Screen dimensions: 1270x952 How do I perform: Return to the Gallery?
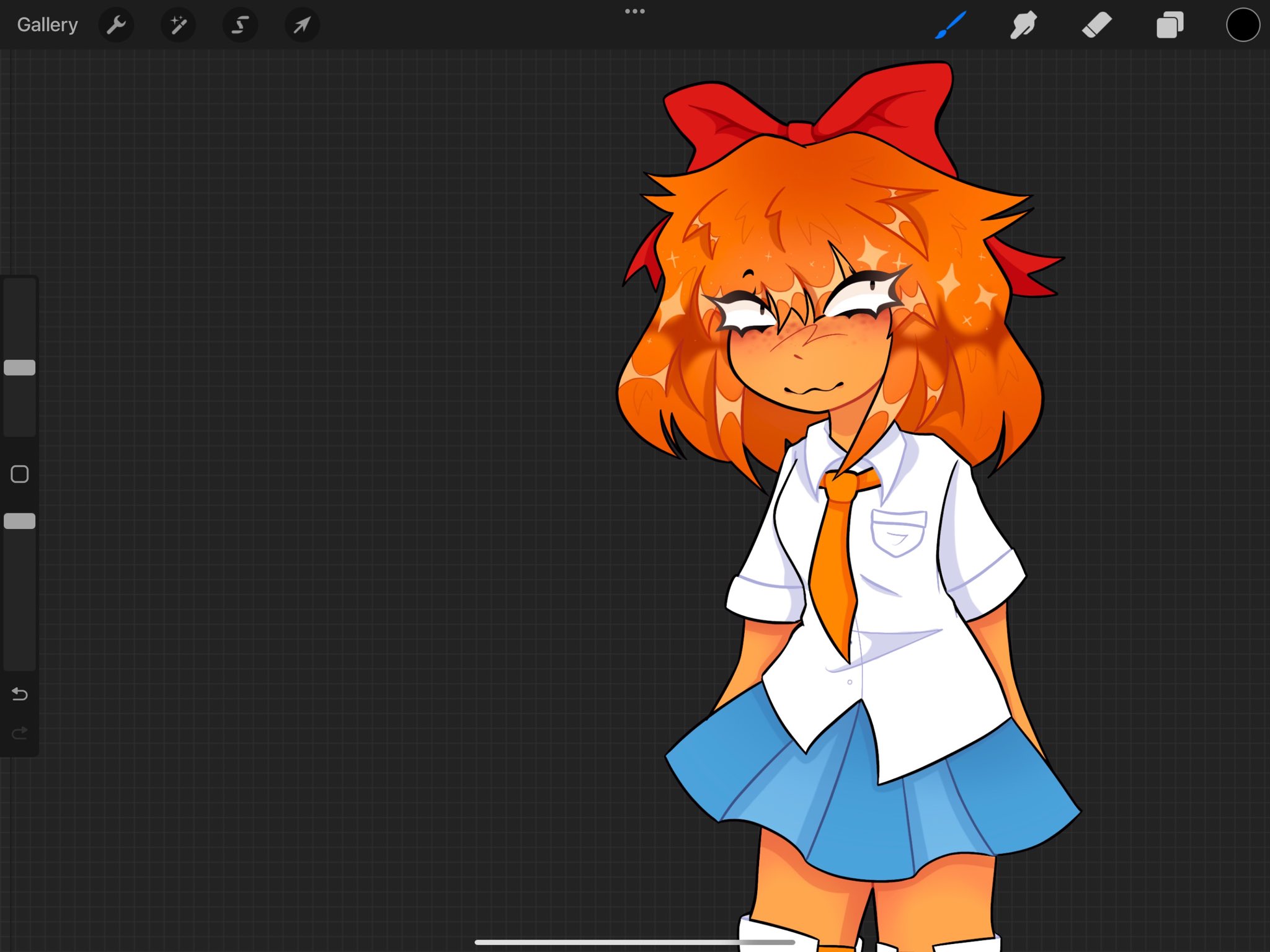pos(47,25)
